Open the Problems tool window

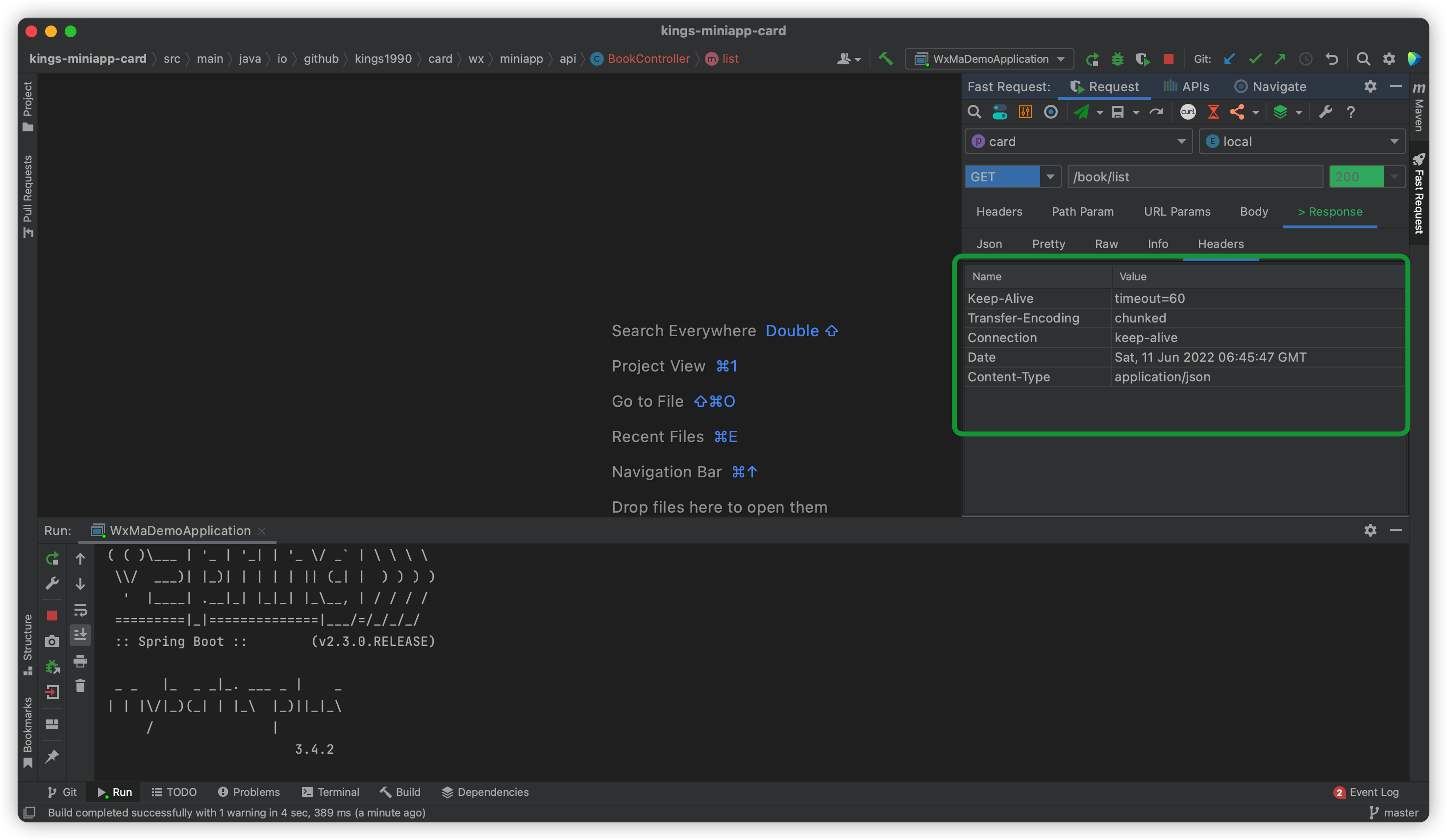(249, 792)
